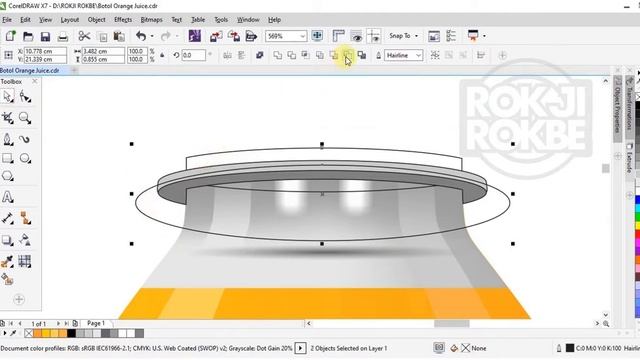Toggle show guidelines button

tap(374, 36)
